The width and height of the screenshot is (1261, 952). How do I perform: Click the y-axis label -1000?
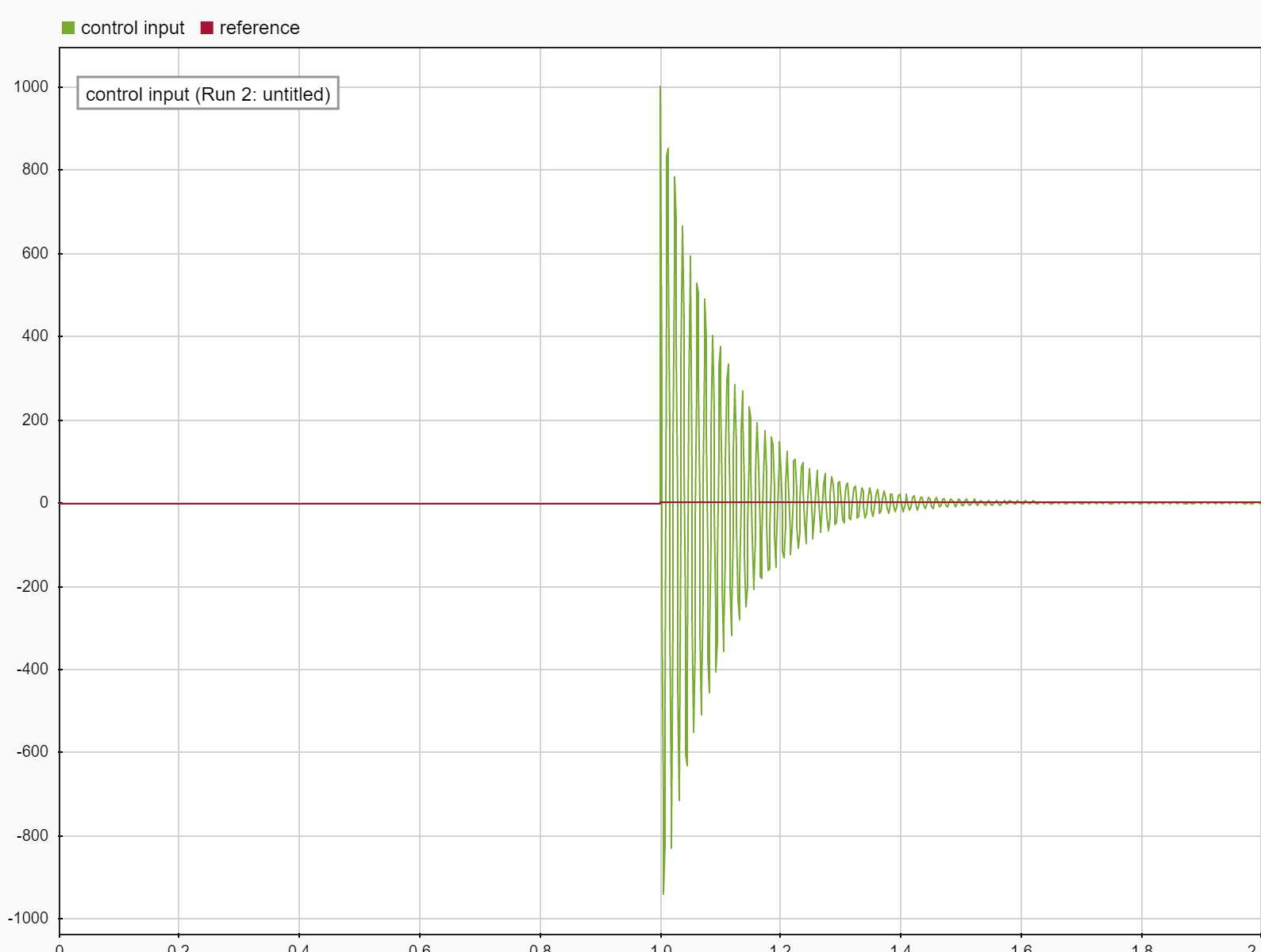click(29, 918)
